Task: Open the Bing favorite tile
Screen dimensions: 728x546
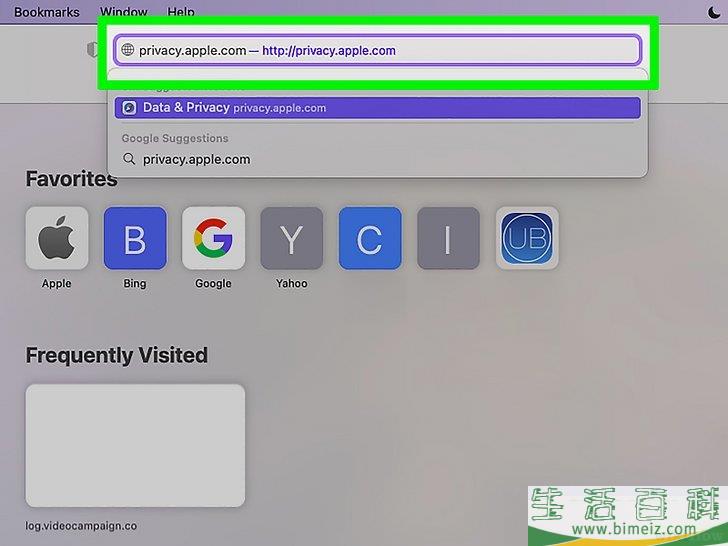Action: coord(135,238)
